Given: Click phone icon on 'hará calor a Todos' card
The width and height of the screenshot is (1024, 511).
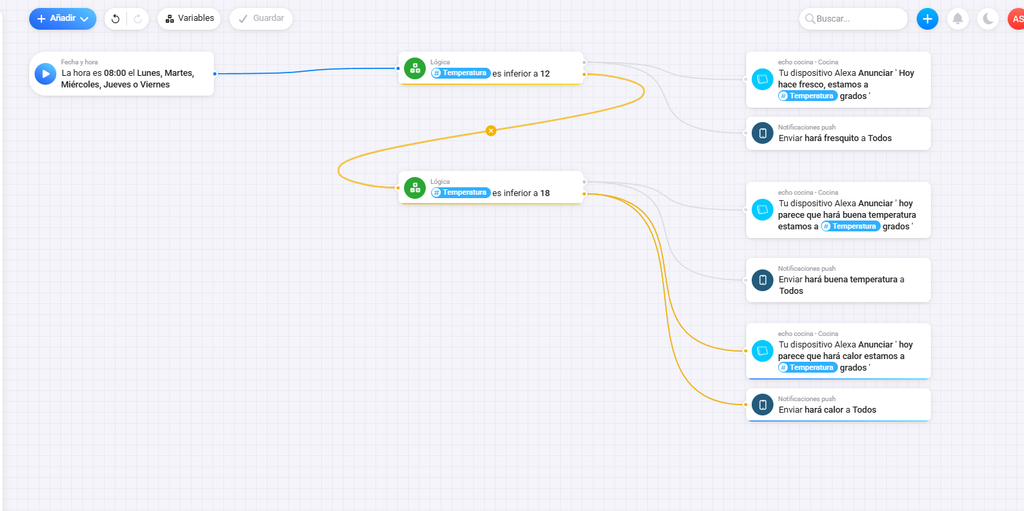Looking at the screenshot, I should [x=762, y=404].
